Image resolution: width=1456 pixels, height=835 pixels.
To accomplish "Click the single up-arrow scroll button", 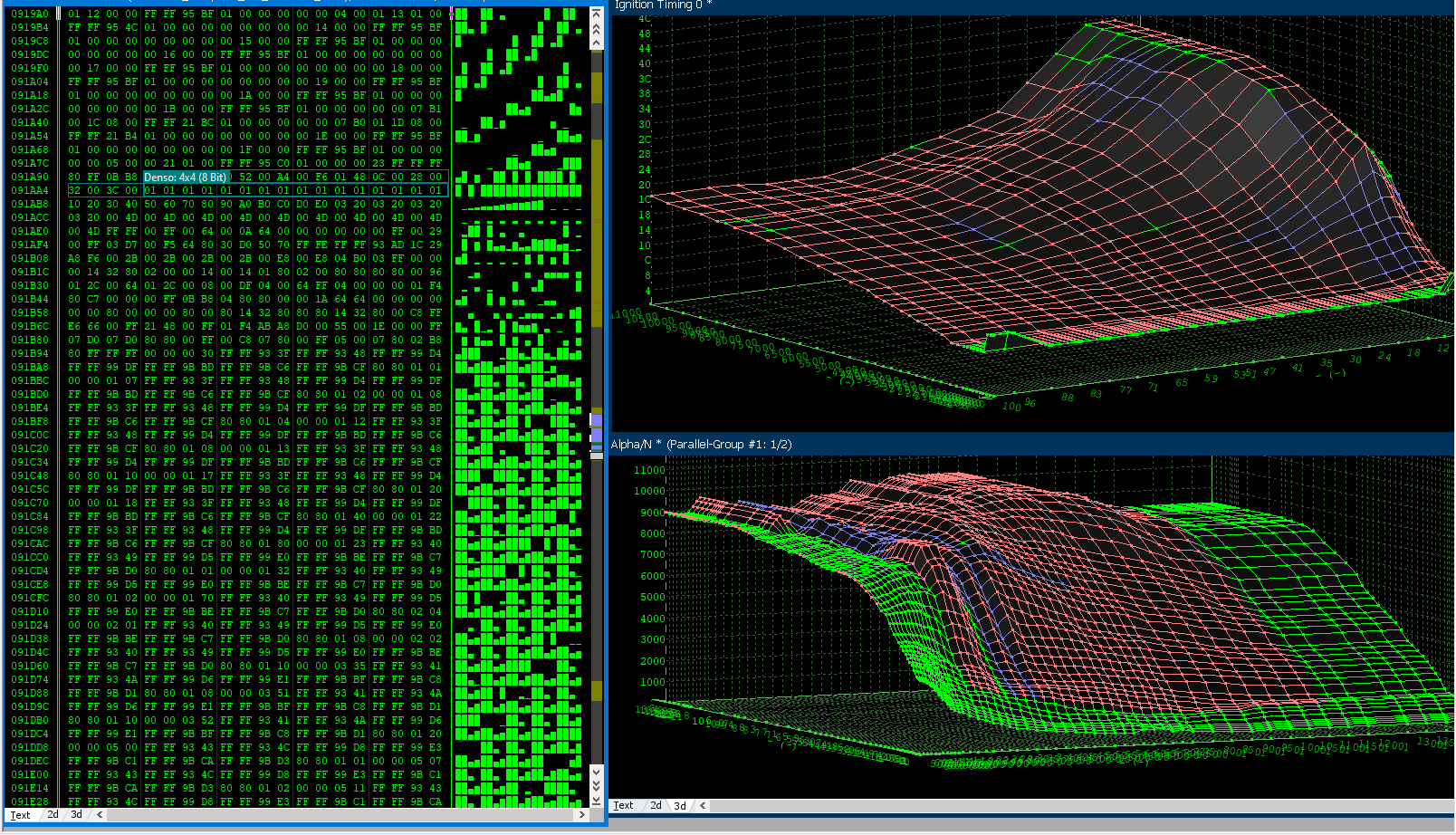I will point(596,43).
